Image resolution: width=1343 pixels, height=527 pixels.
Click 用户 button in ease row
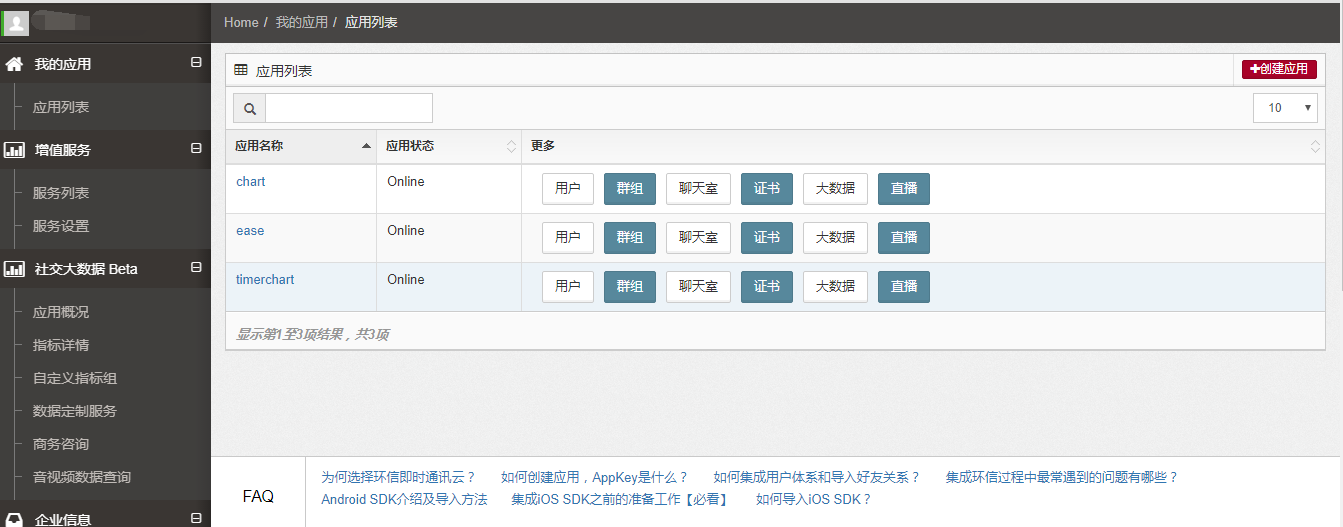coord(568,238)
